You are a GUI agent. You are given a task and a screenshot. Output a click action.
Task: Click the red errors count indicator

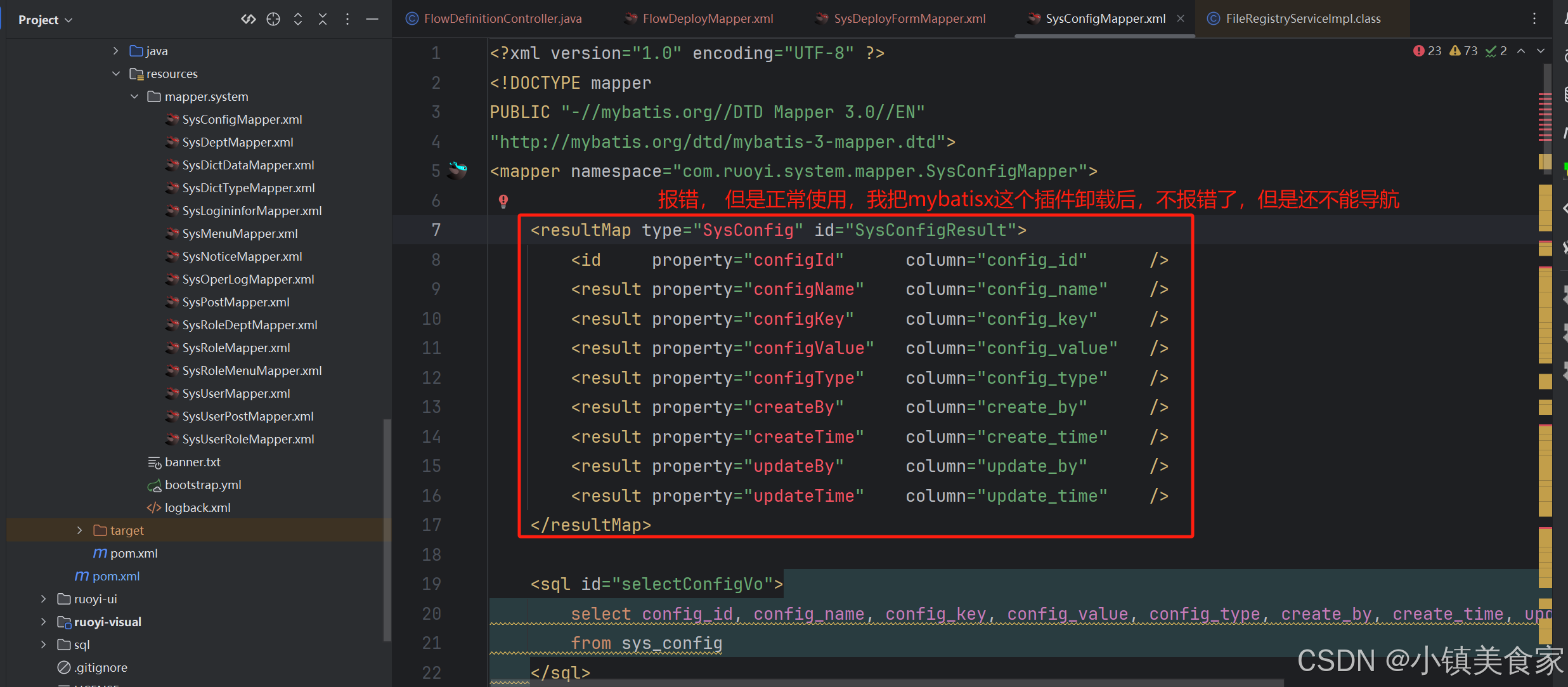pos(1427,51)
